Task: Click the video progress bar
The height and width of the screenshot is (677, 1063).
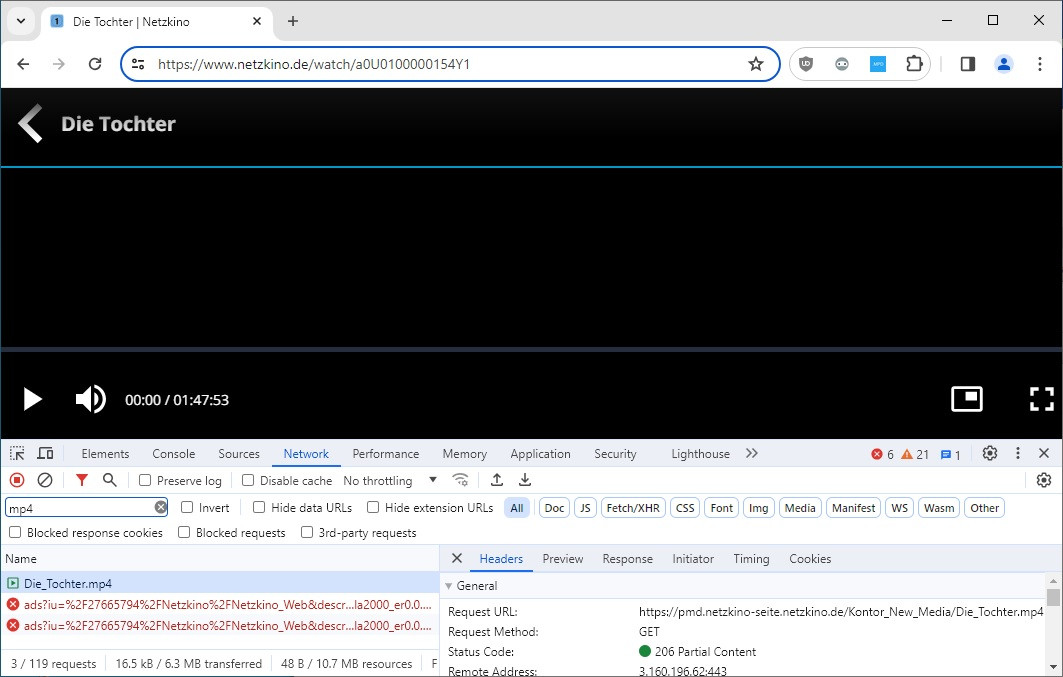Action: point(530,349)
